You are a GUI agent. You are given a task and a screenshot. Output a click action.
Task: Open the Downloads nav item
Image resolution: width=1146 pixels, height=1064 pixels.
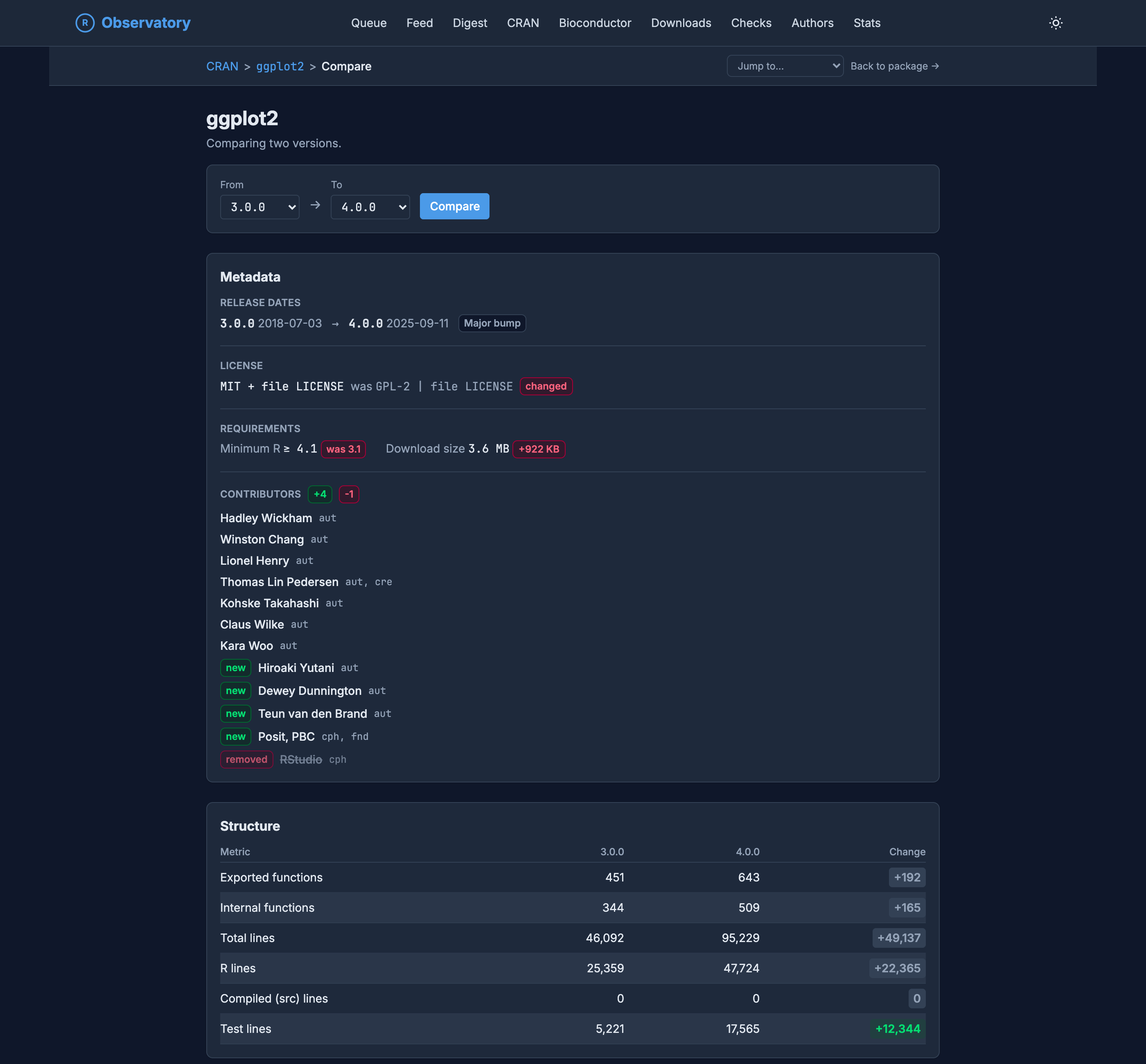click(681, 23)
